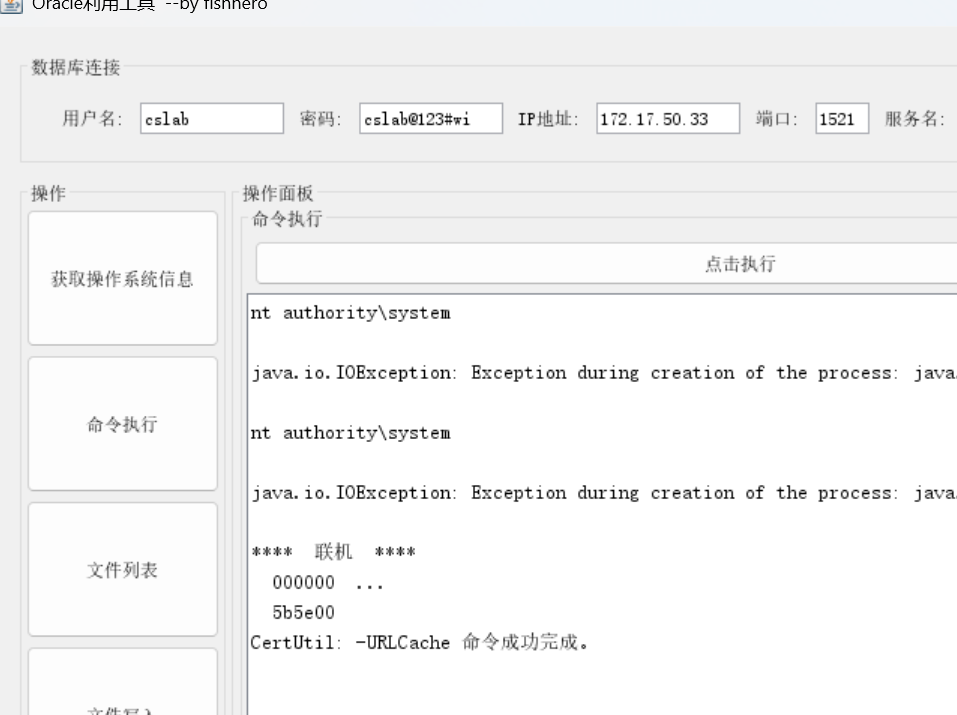This screenshot has height=715, width=957.
Task: Click first 'nt authority\system' output line
Action: pyautogui.click(x=350, y=313)
